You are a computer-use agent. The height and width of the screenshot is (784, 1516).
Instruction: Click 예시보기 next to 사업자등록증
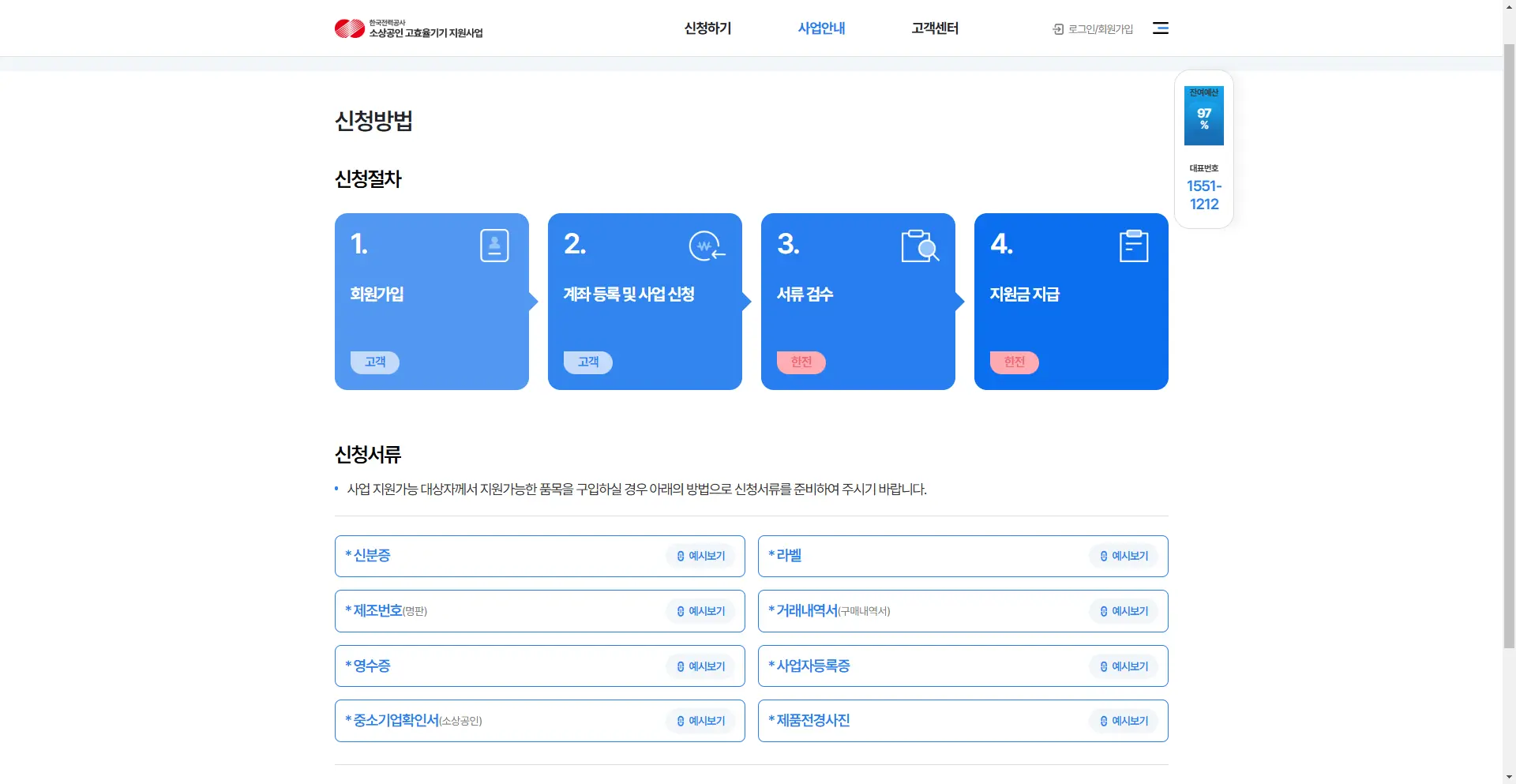tap(1124, 666)
